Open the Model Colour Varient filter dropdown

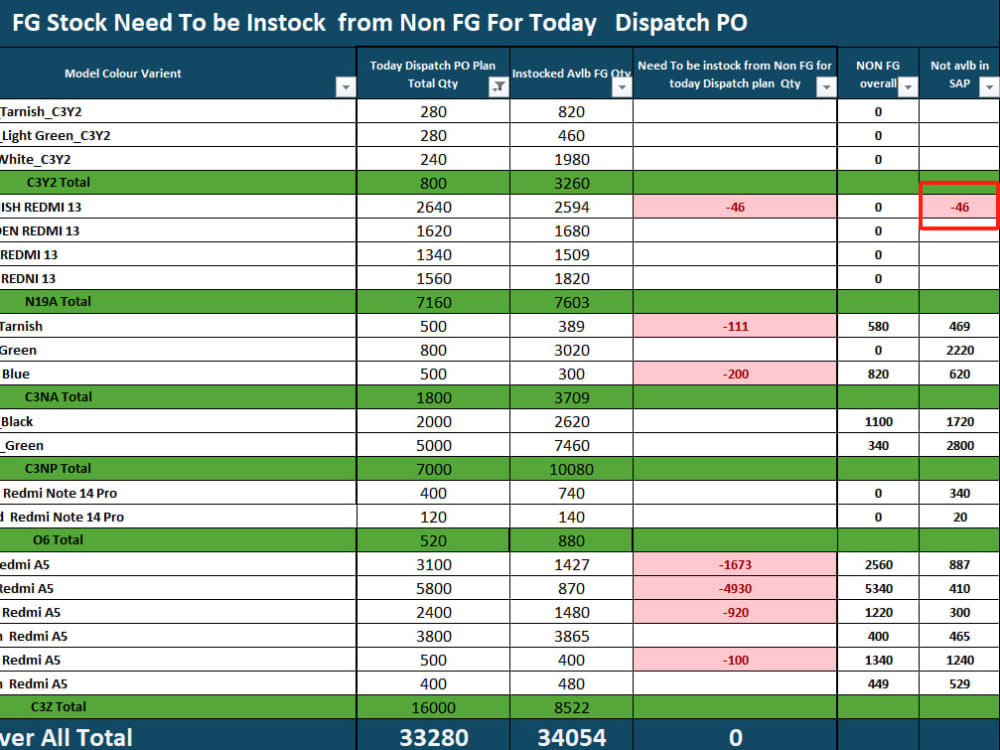pos(345,87)
